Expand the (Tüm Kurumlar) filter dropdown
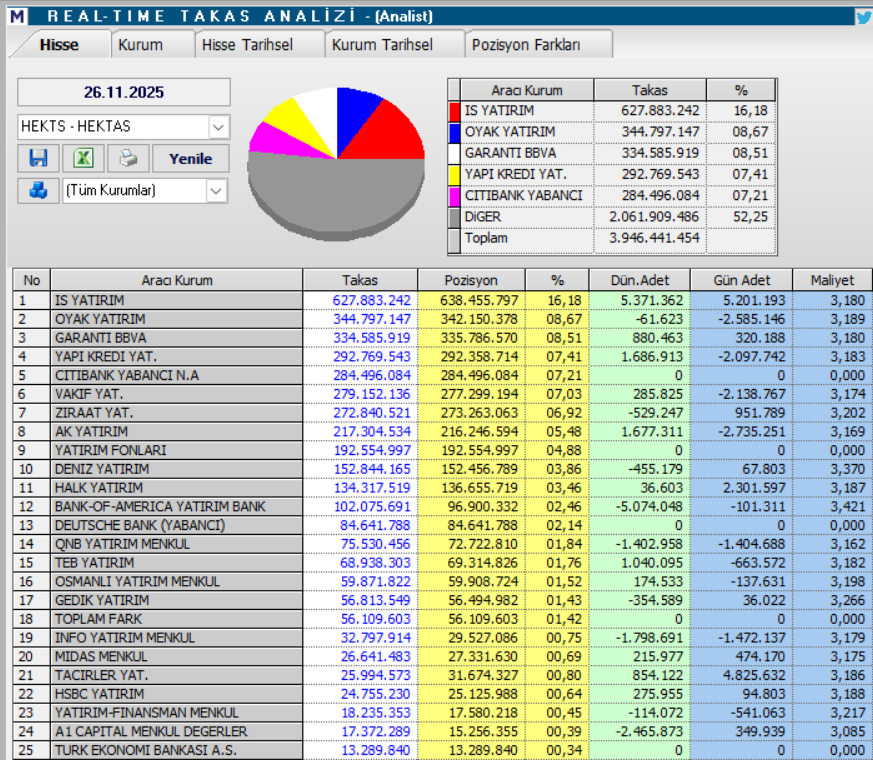This screenshot has height=760, width=873. pos(216,191)
